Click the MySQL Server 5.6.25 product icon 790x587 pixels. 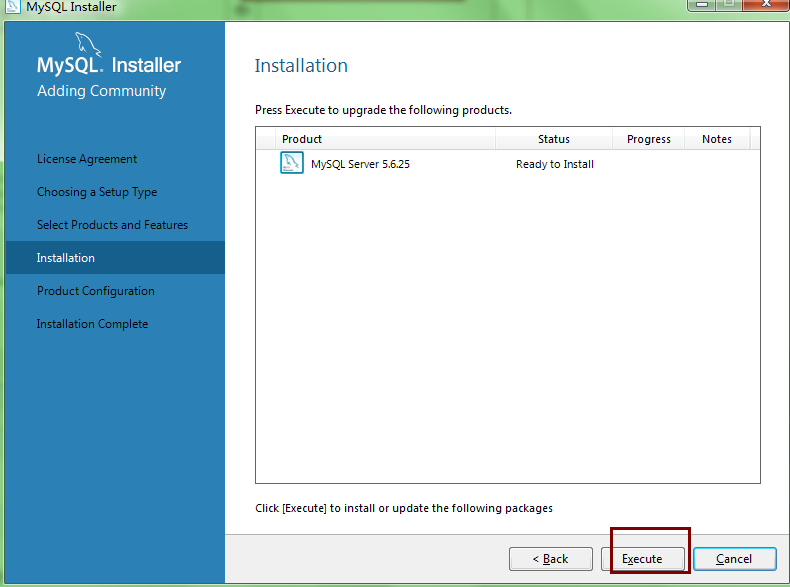[292, 163]
